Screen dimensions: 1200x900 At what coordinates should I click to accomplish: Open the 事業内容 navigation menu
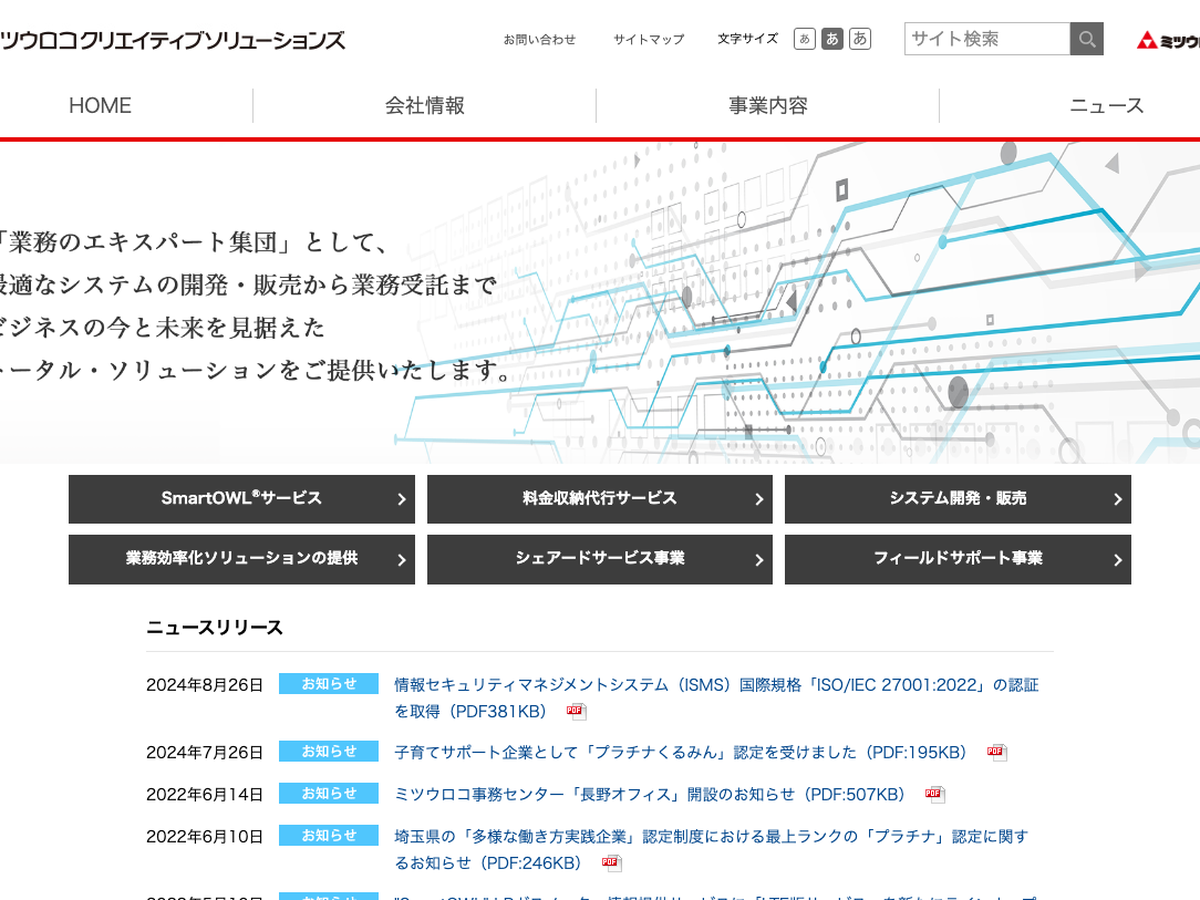(768, 106)
